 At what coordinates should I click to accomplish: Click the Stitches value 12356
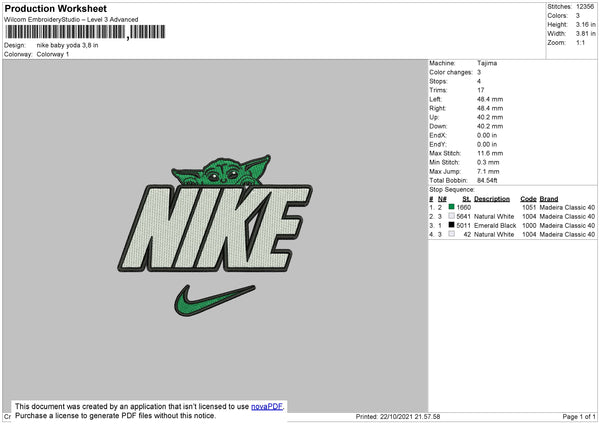pos(585,7)
